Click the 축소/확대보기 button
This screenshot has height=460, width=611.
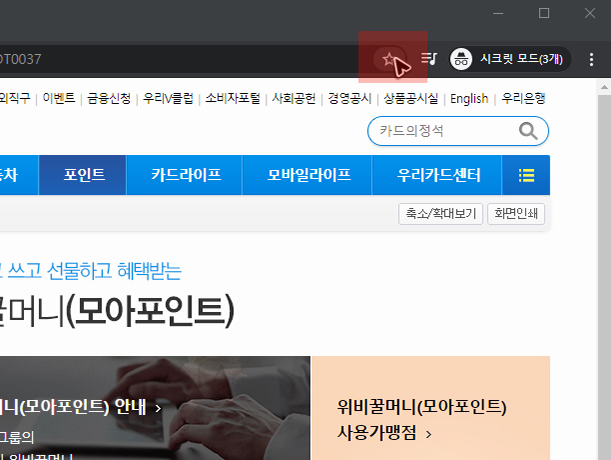pyautogui.click(x=441, y=214)
